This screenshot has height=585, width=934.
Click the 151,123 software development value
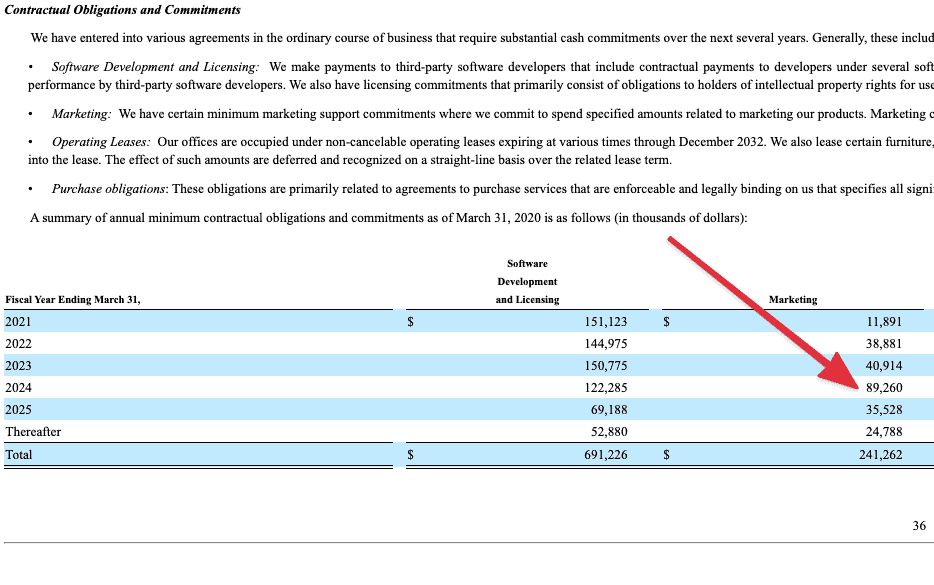click(606, 321)
